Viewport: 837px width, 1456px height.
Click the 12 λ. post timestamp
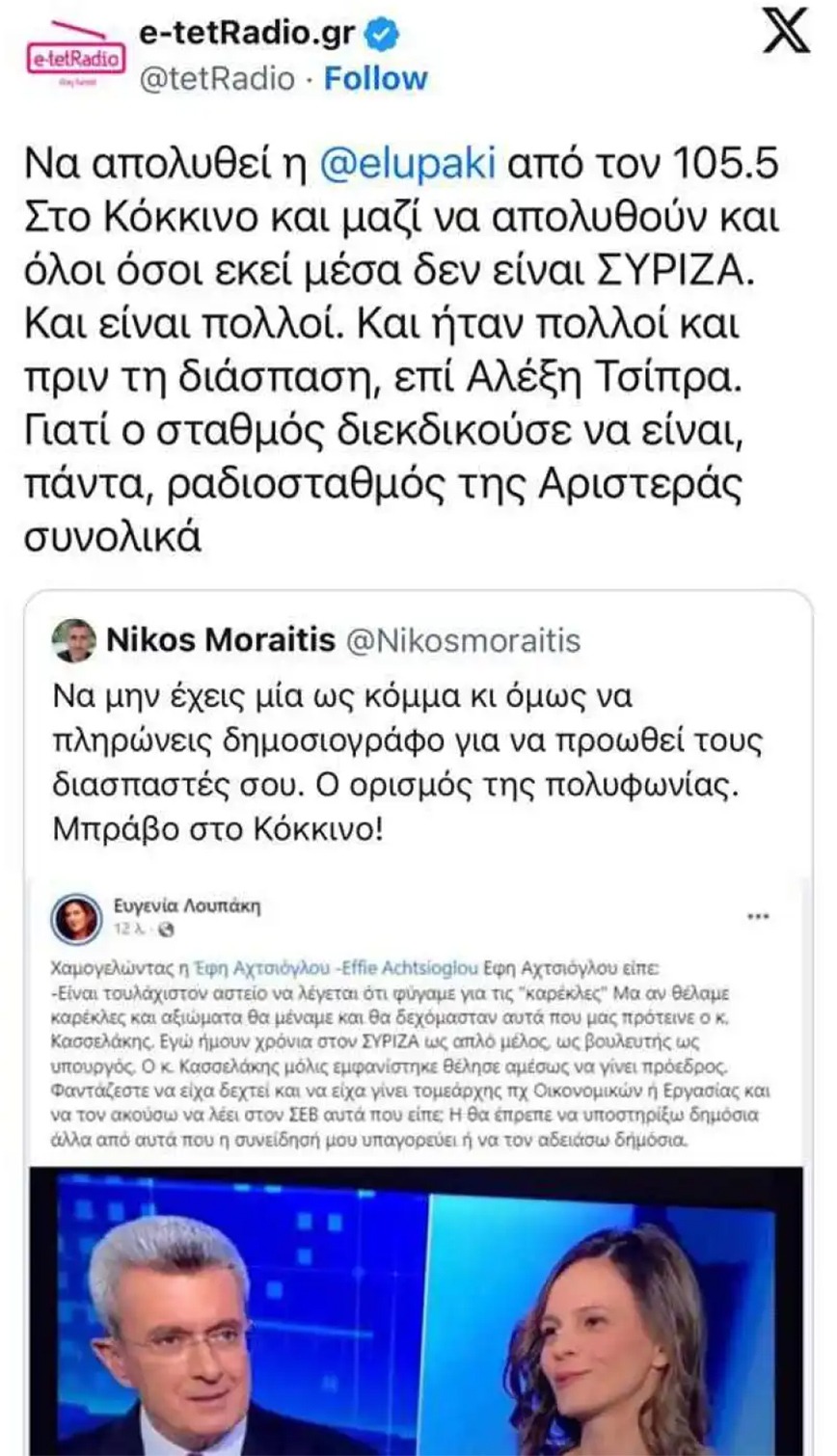click(x=128, y=930)
